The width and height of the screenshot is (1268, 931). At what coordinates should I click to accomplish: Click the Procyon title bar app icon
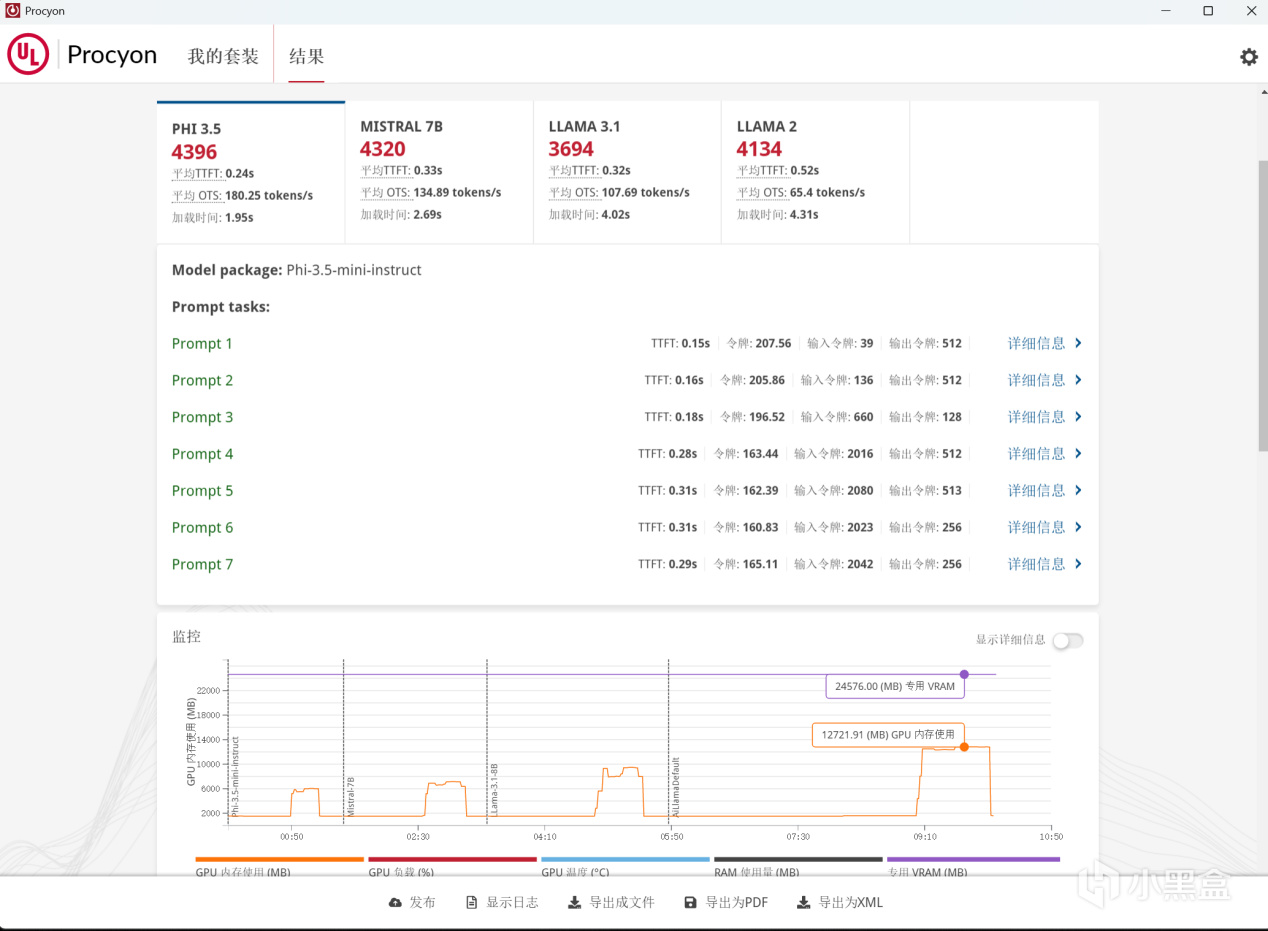[x=13, y=11]
